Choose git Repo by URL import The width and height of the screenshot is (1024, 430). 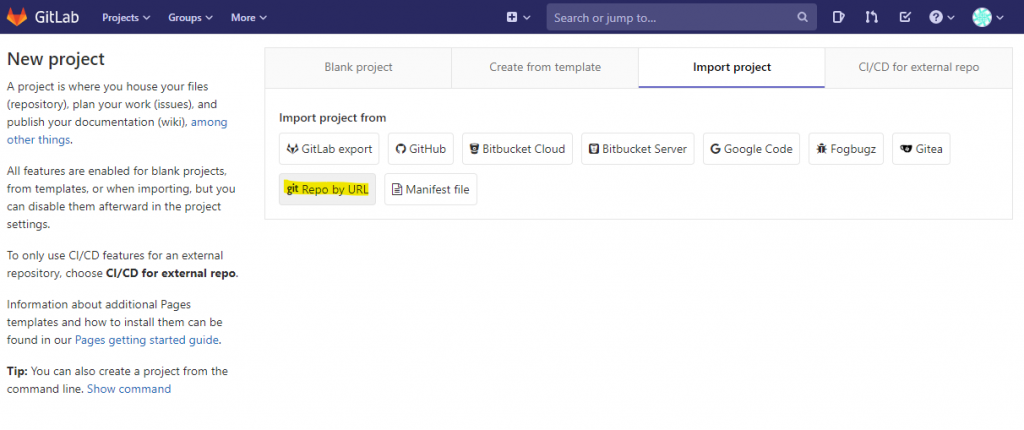(327, 190)
